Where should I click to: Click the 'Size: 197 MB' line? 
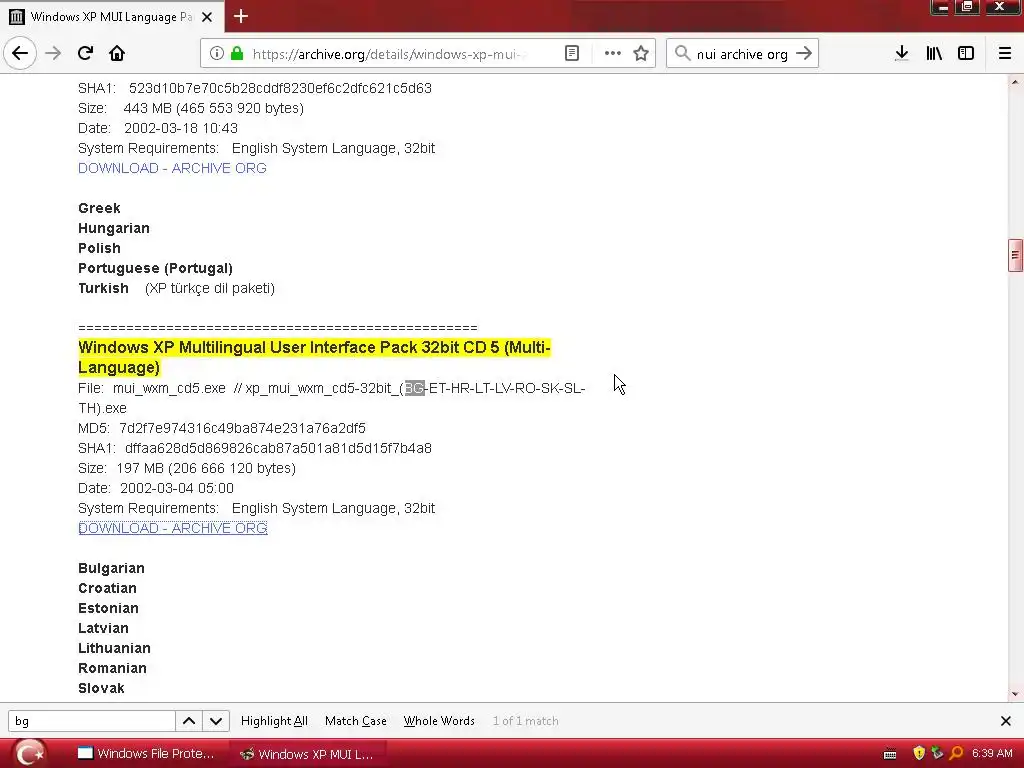[187, 468]
